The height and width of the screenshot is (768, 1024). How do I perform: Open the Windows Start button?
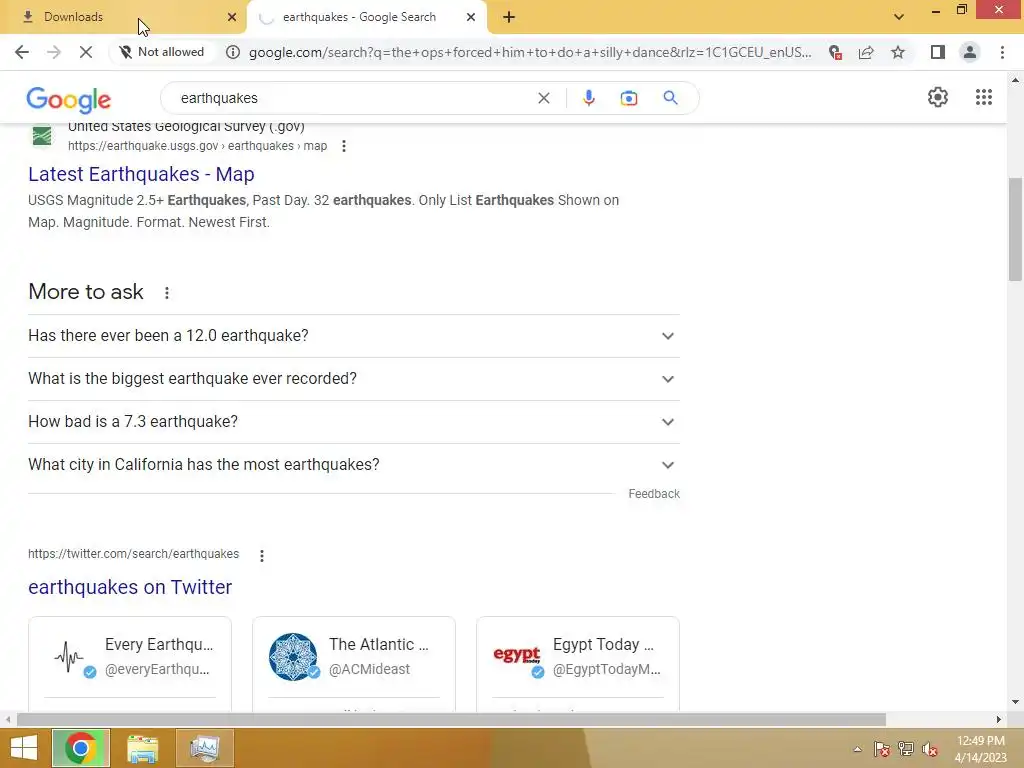[x=24, y=748]
